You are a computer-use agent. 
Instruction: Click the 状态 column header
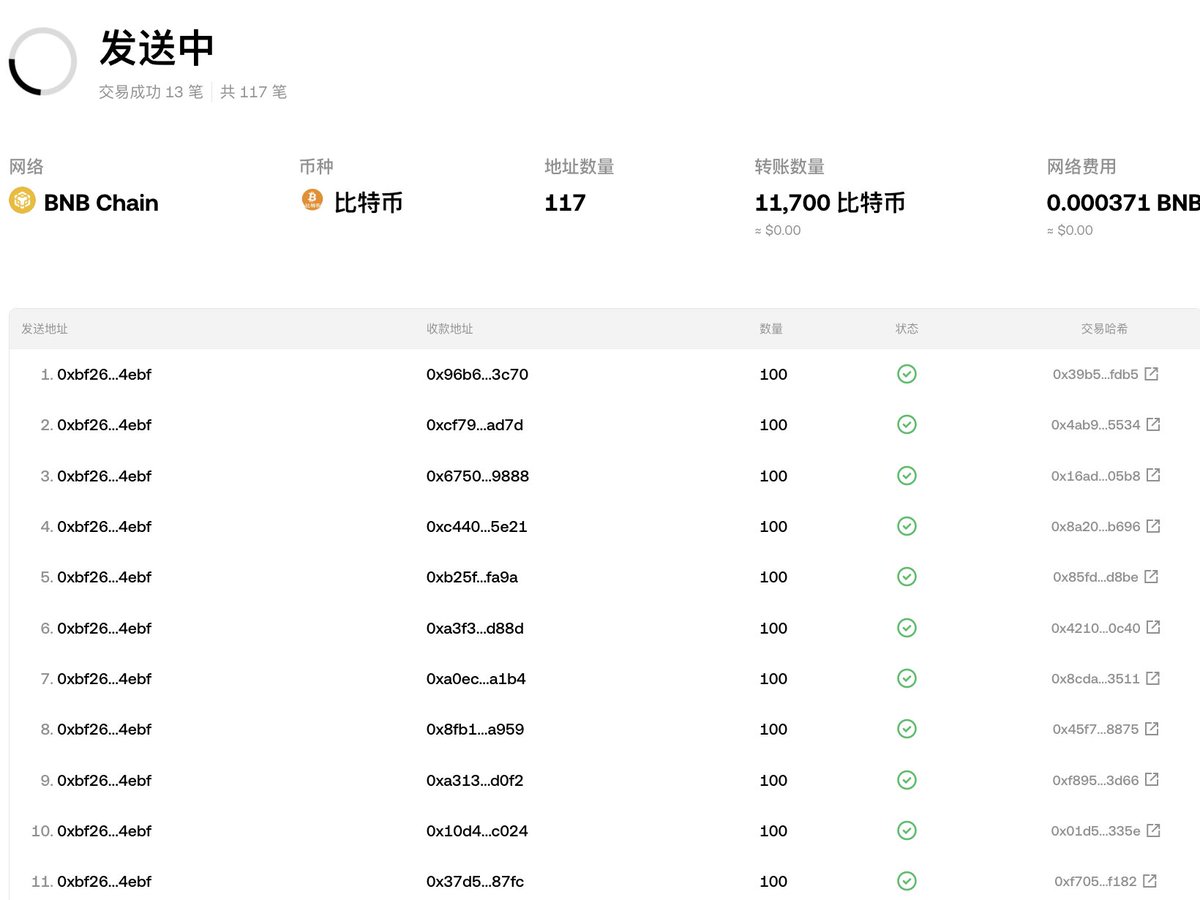[x=907, y=328]
